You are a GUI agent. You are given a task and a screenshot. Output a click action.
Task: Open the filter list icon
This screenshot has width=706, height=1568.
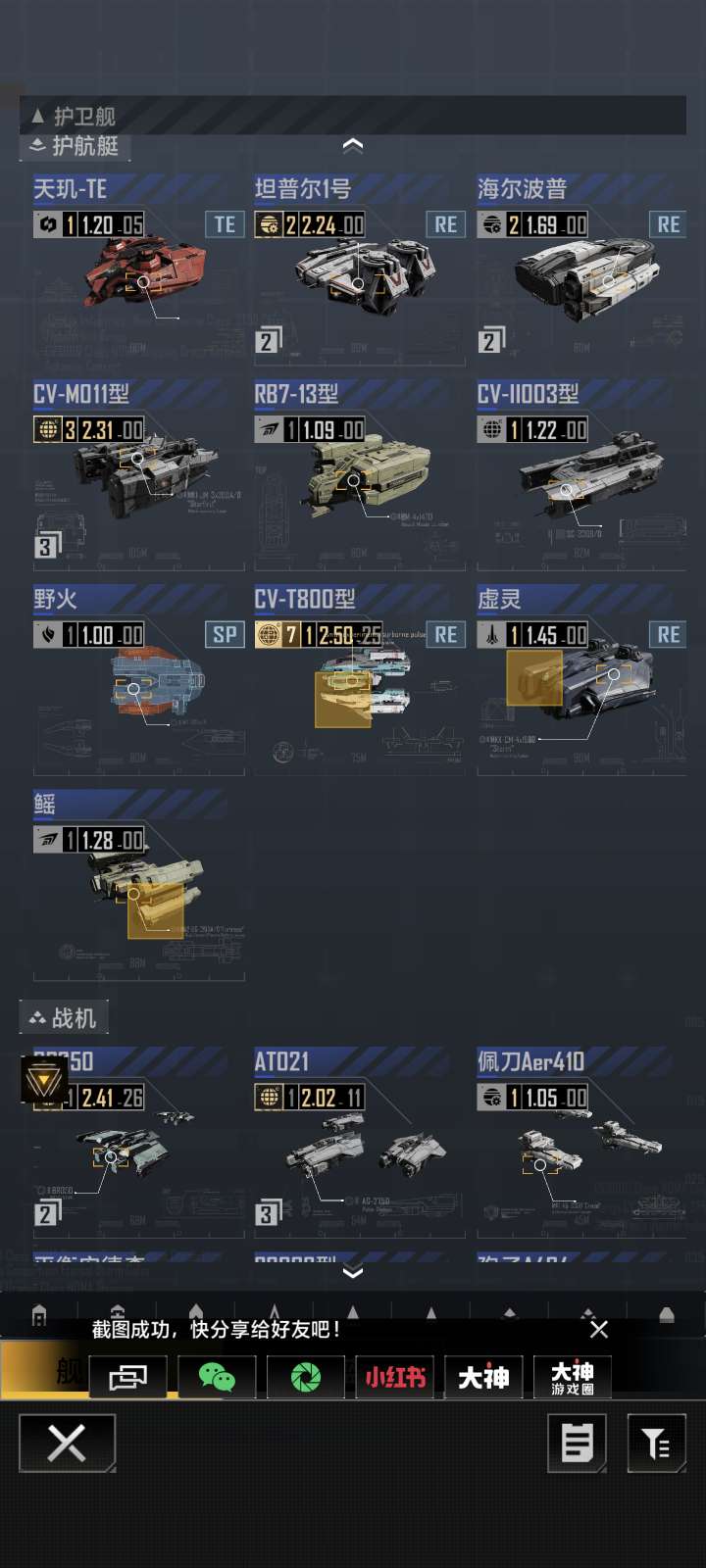(657, 1443)
